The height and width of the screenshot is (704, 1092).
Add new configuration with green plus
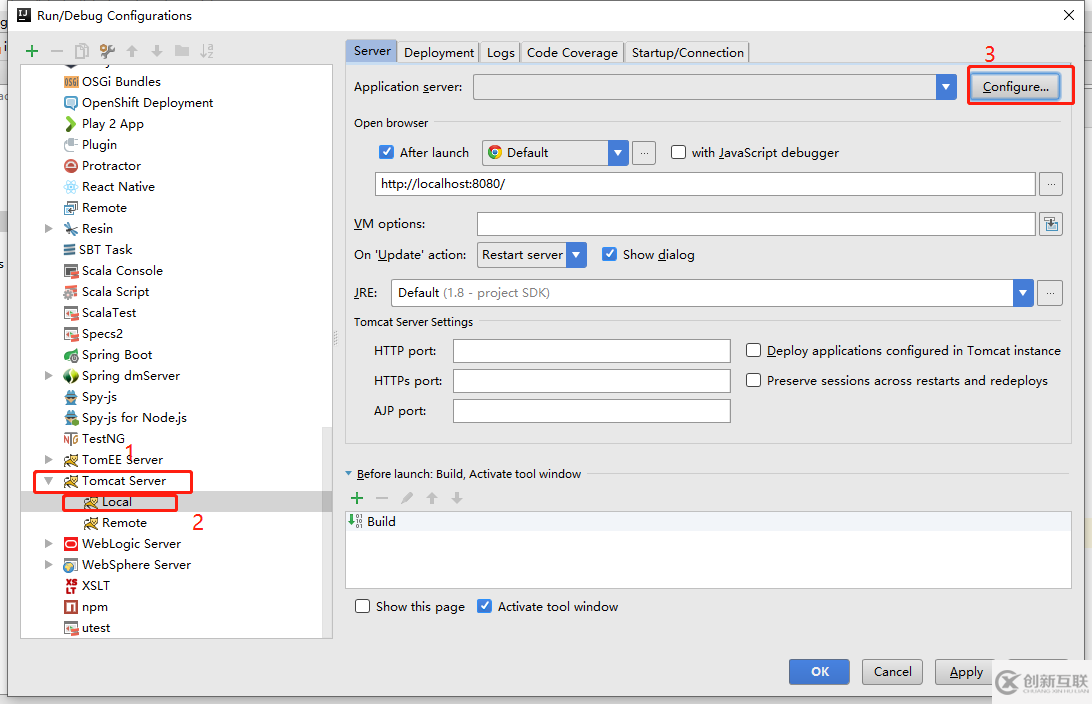tap(32, 51)
